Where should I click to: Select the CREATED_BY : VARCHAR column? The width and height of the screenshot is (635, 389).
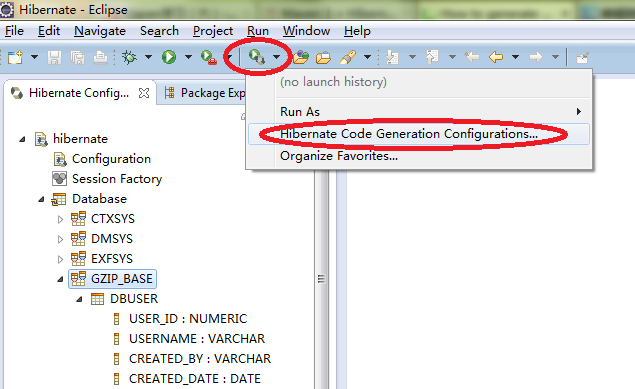200,359
